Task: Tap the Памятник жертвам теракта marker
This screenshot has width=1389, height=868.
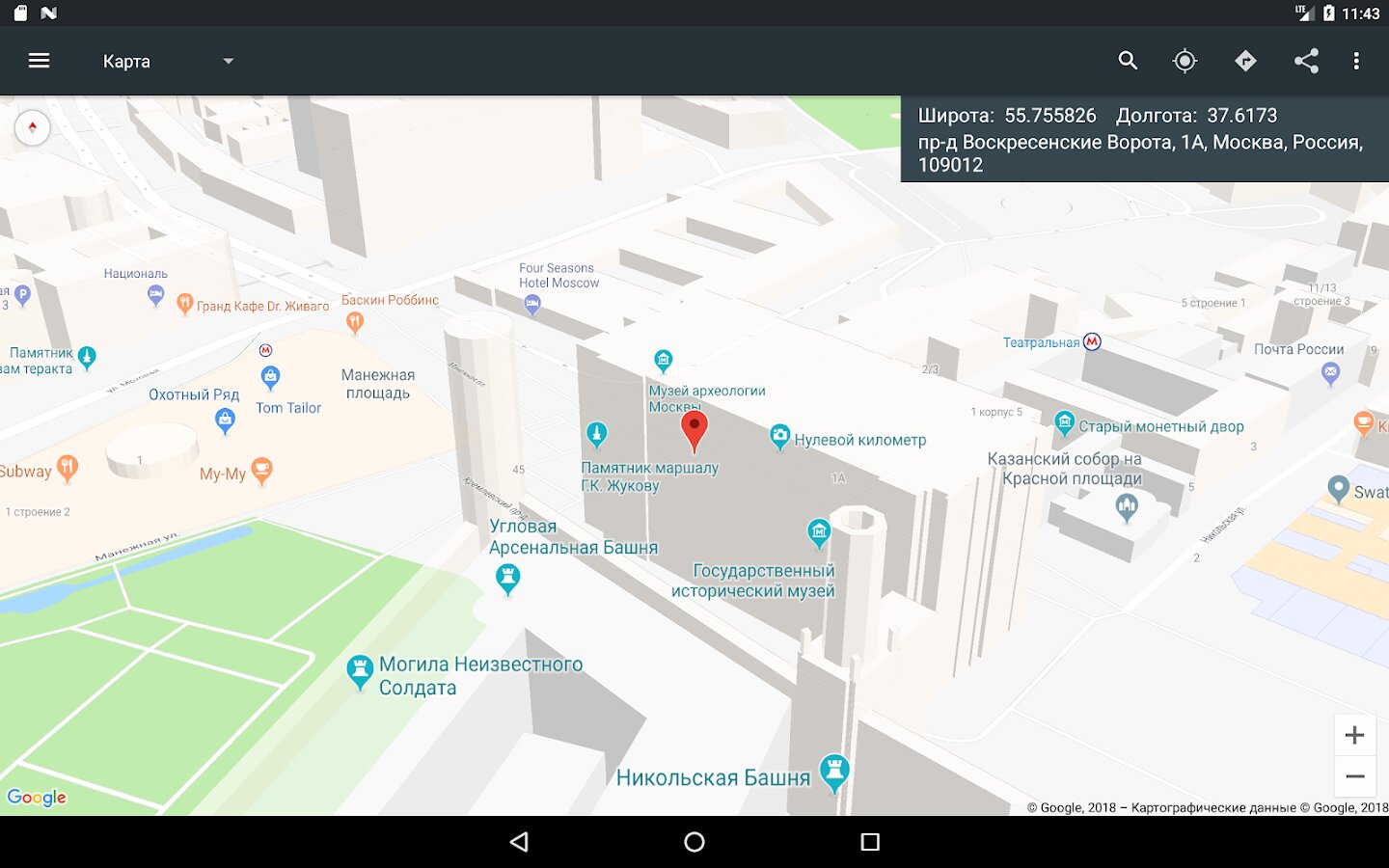Action: [87, 359]
